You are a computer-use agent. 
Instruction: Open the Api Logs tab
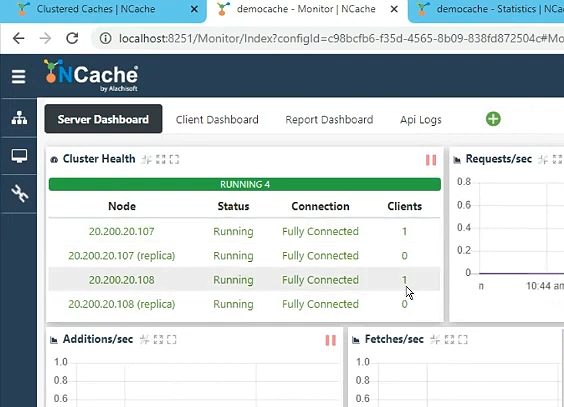pos(420,120)
